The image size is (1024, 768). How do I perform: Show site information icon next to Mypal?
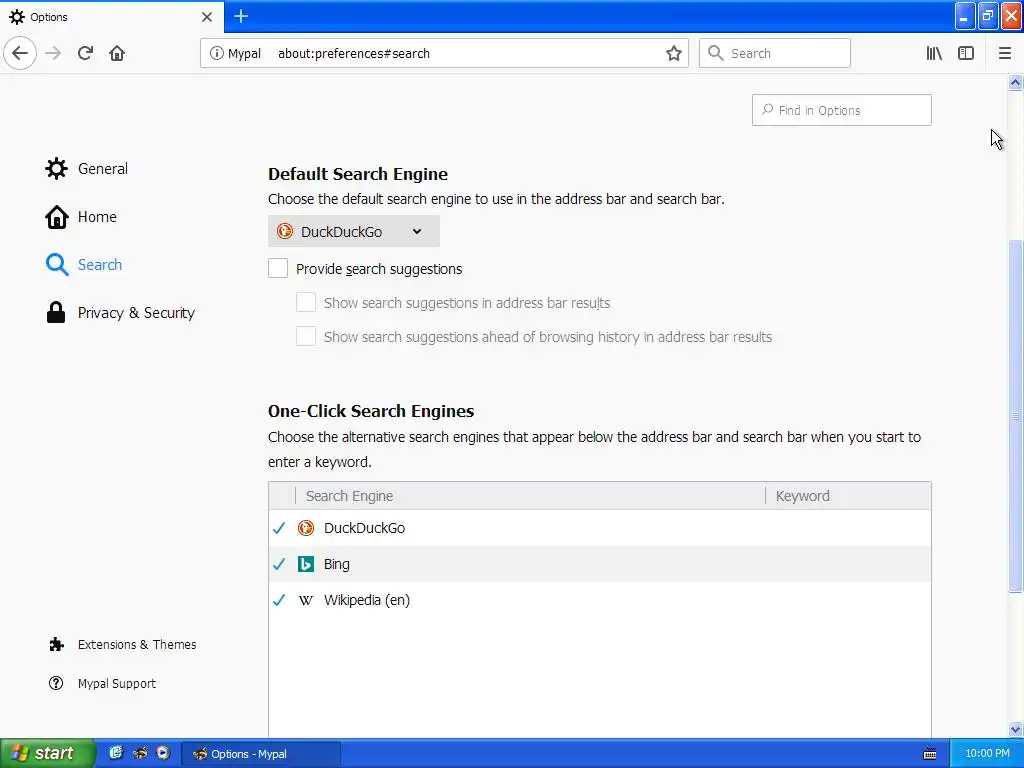216,53
